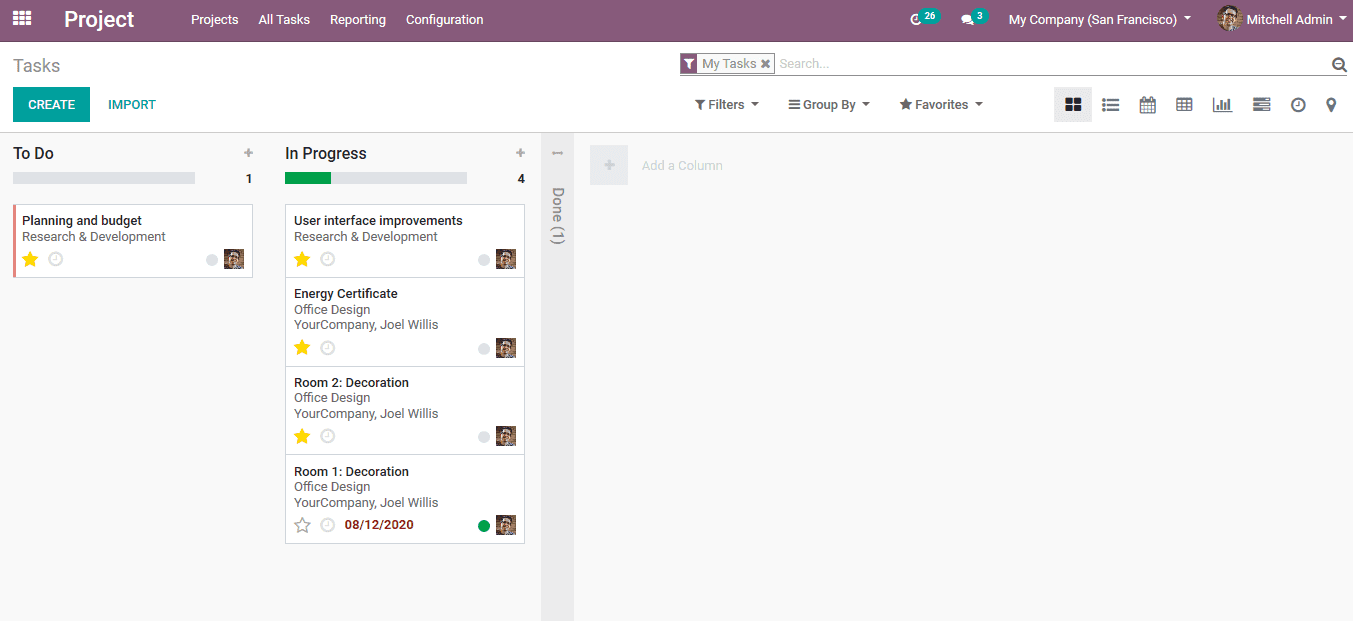The image size is (1353, 621).
Task: Unstar the Energy Certificate task
Action: (302, 348)
